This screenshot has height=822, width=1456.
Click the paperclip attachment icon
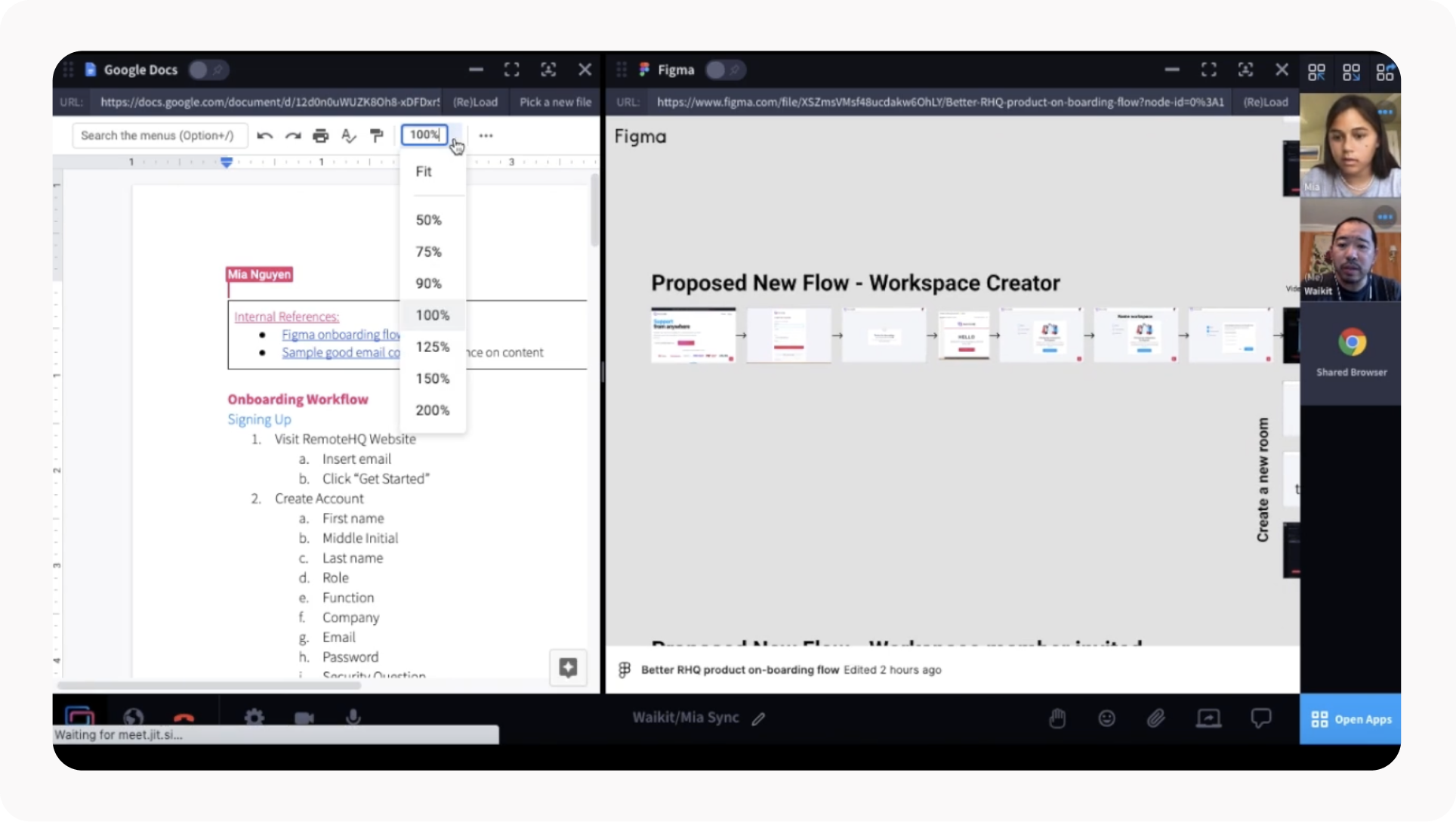click(x=1156, y=718)
